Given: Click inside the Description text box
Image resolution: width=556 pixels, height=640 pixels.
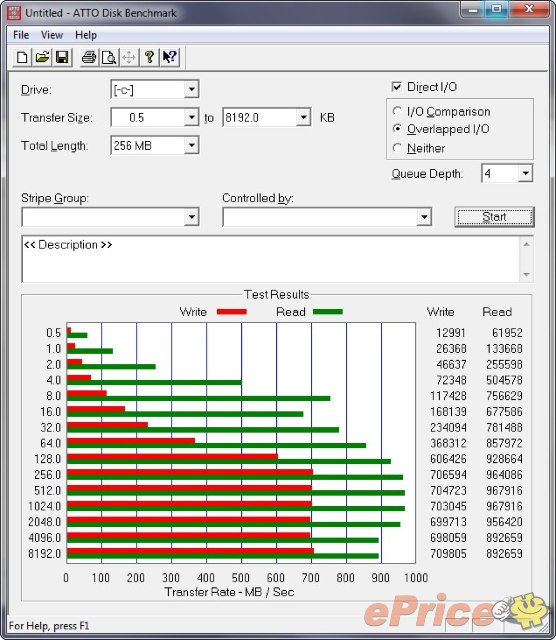Looking at the screenshot, I should (x=270, y=259).
